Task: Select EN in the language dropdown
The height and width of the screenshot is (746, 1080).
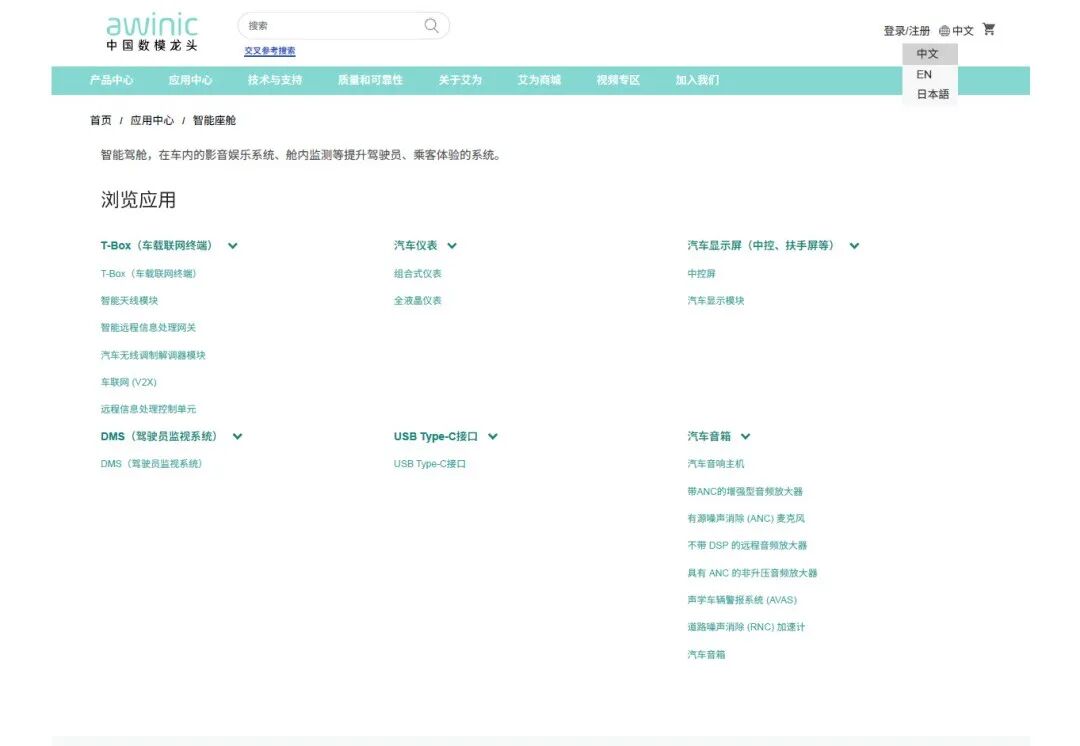Action: (930, 74)
